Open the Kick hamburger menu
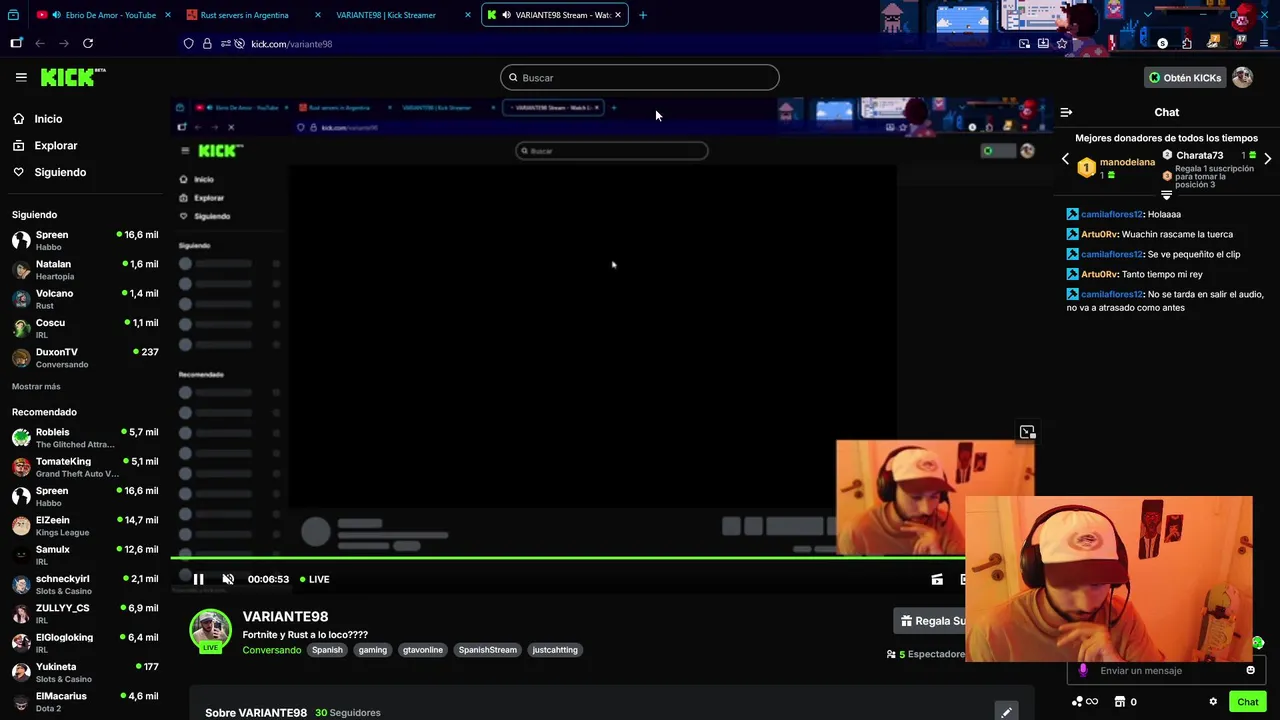This screenshot has height=720, width=1280. (21, 77)
